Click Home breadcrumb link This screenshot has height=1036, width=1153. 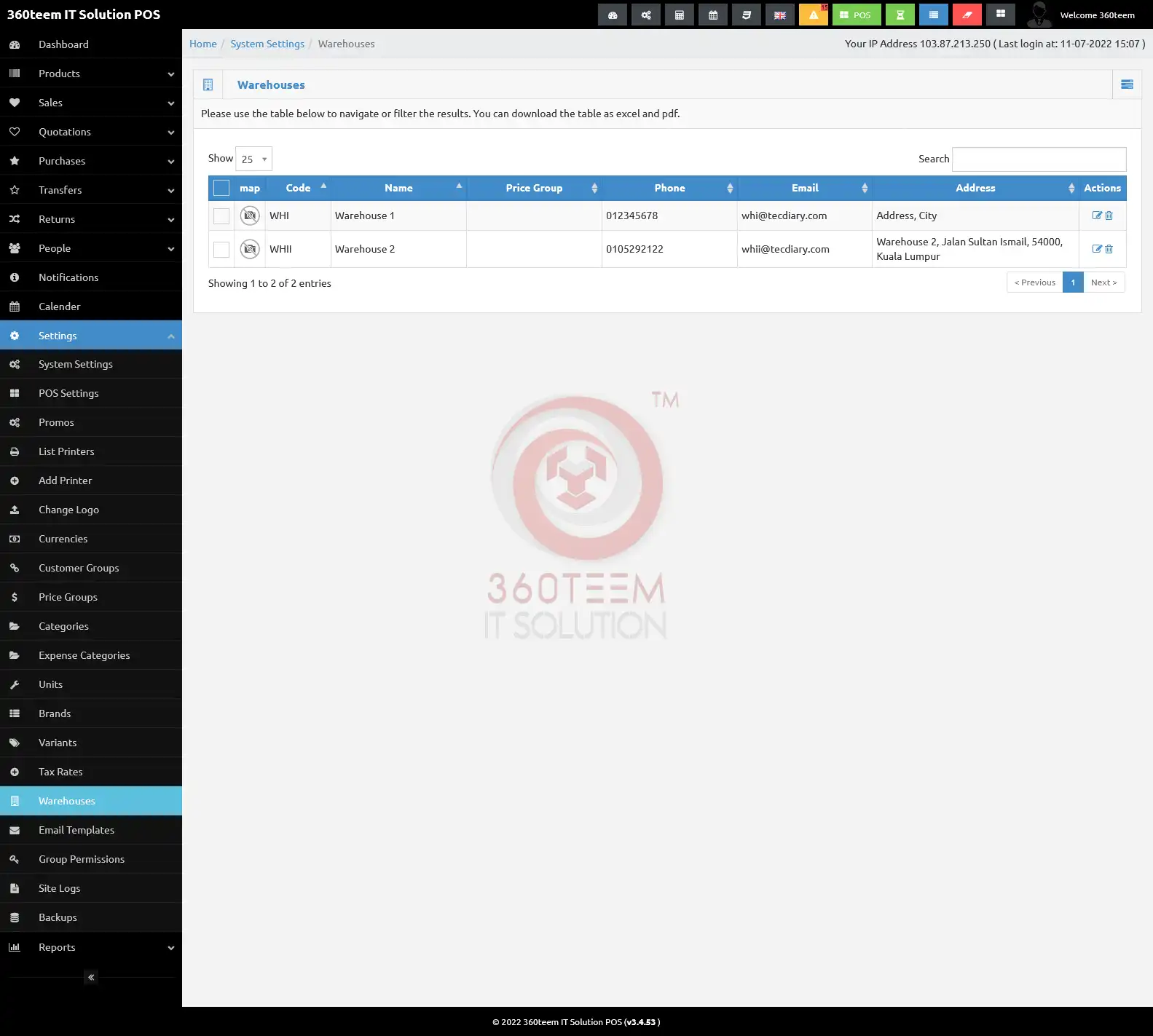pyautogui.click(x=203, y=44)
